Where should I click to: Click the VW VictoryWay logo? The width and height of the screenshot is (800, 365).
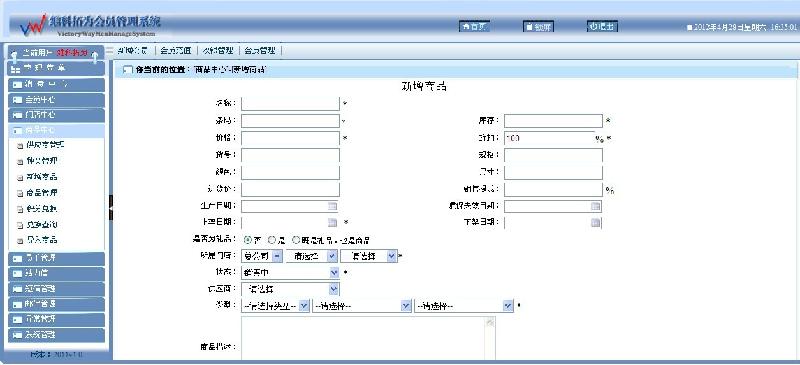[x=33, y=25]
